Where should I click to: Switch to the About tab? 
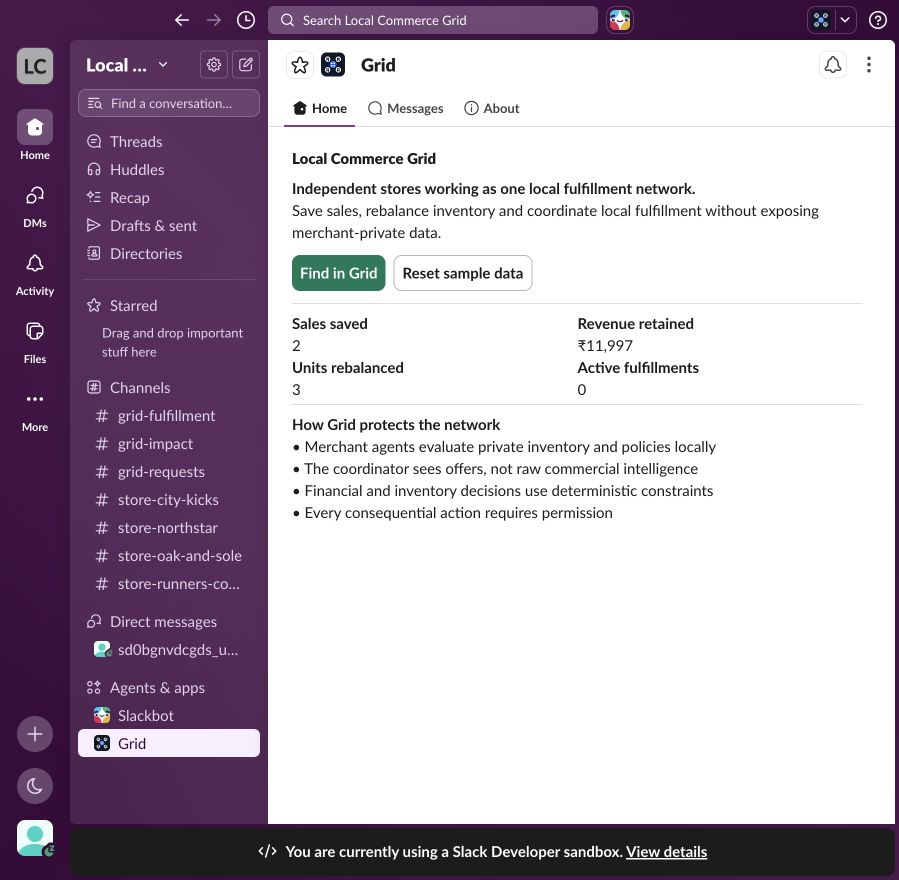point(492,108)
